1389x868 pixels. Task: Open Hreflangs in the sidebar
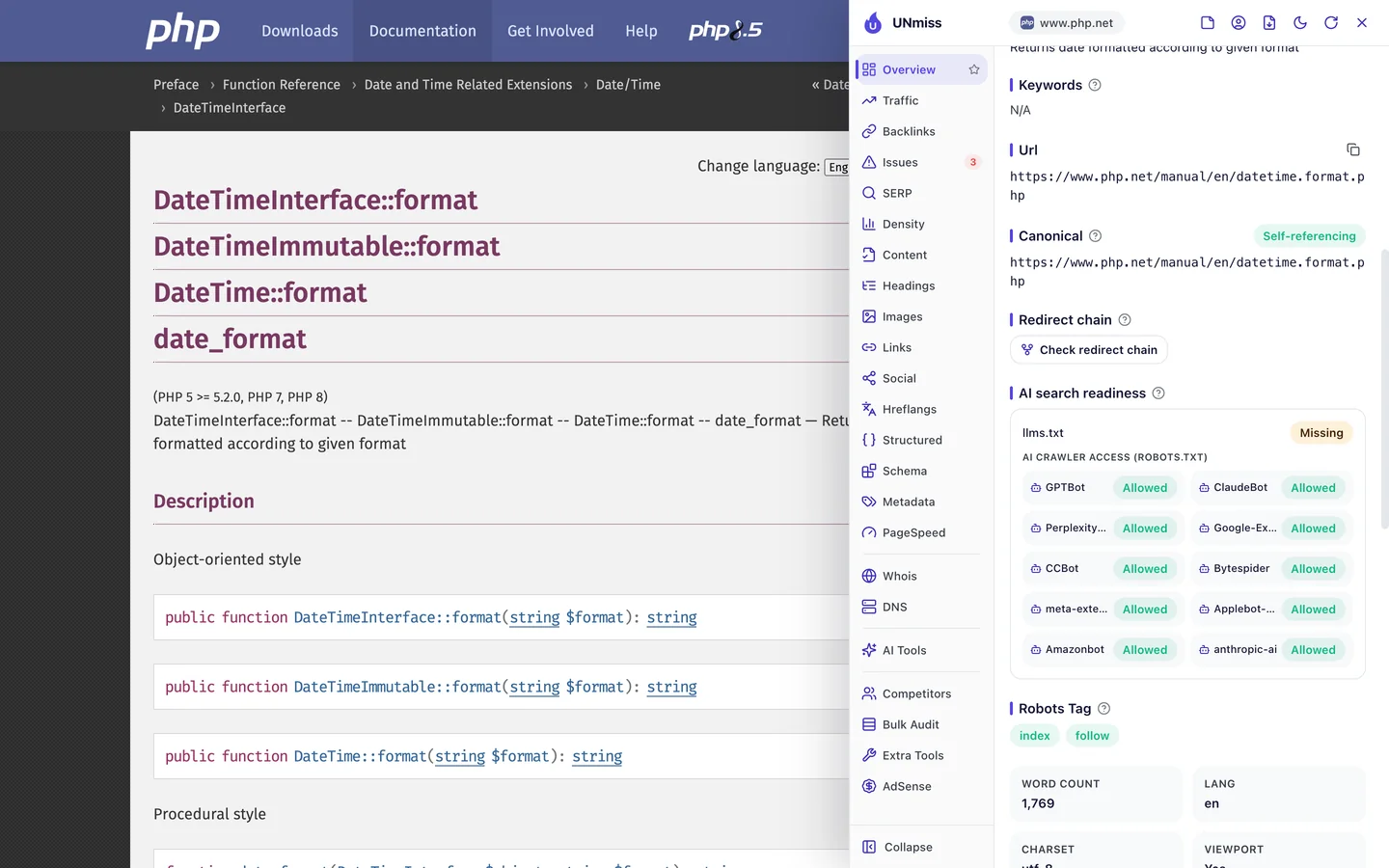(x=921, y=409)
